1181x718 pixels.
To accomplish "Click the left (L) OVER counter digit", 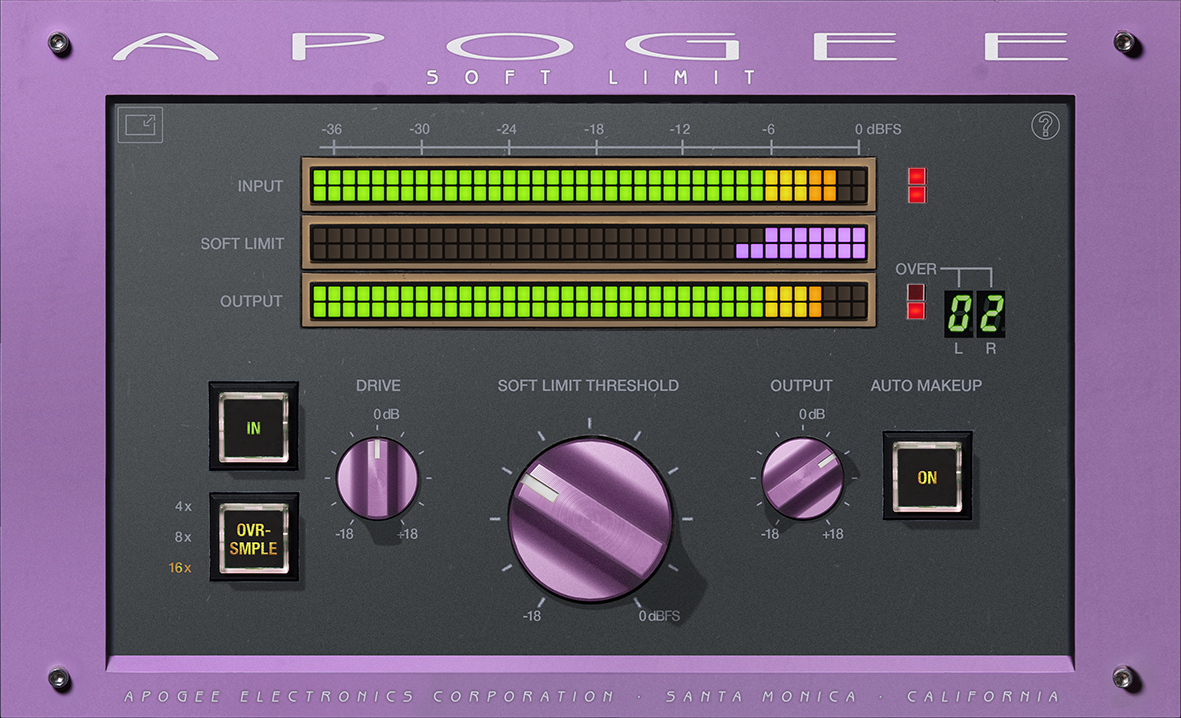I will [x=959, y=314].
